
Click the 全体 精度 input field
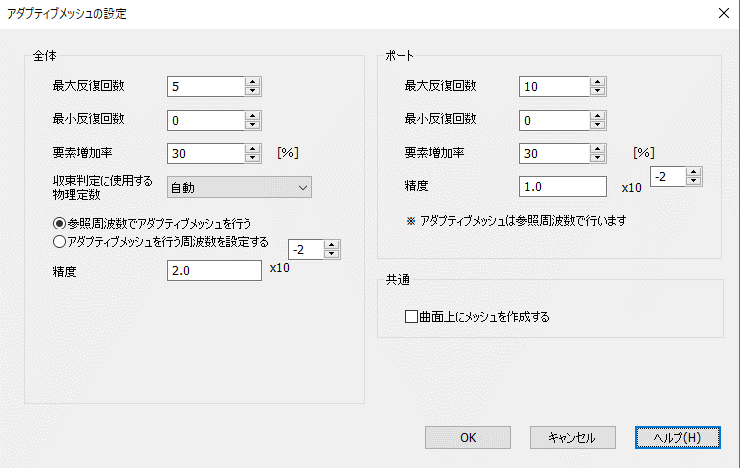coord(214,272)
